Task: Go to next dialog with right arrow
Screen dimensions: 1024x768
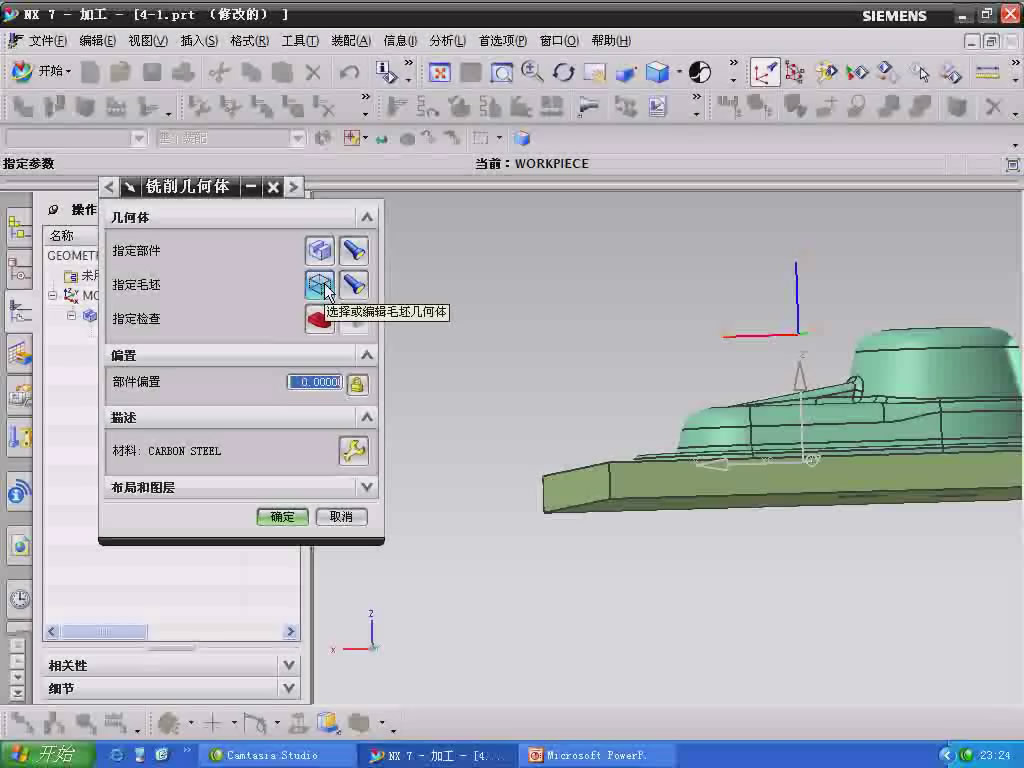Action: (x=294, y=187)
